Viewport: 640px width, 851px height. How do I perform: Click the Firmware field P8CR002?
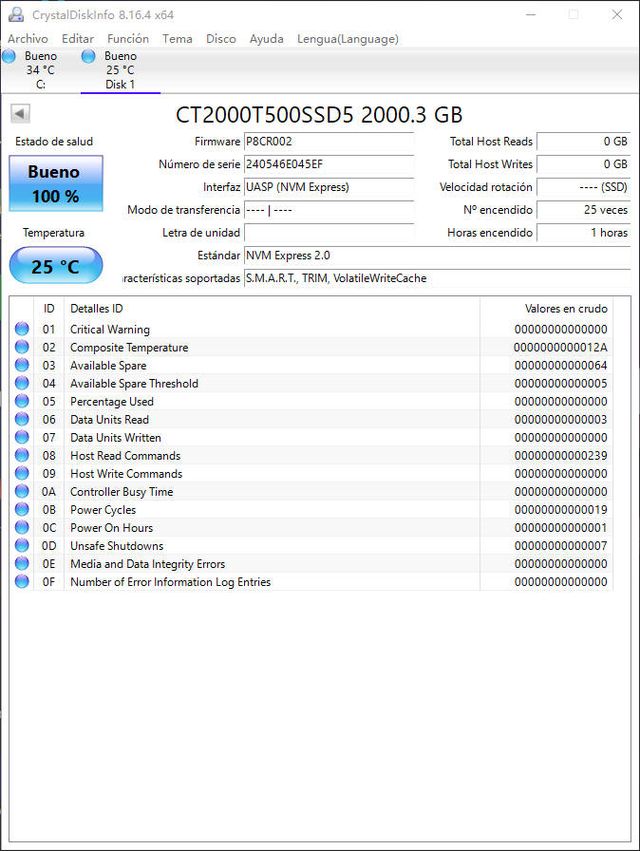coord(329,142)
